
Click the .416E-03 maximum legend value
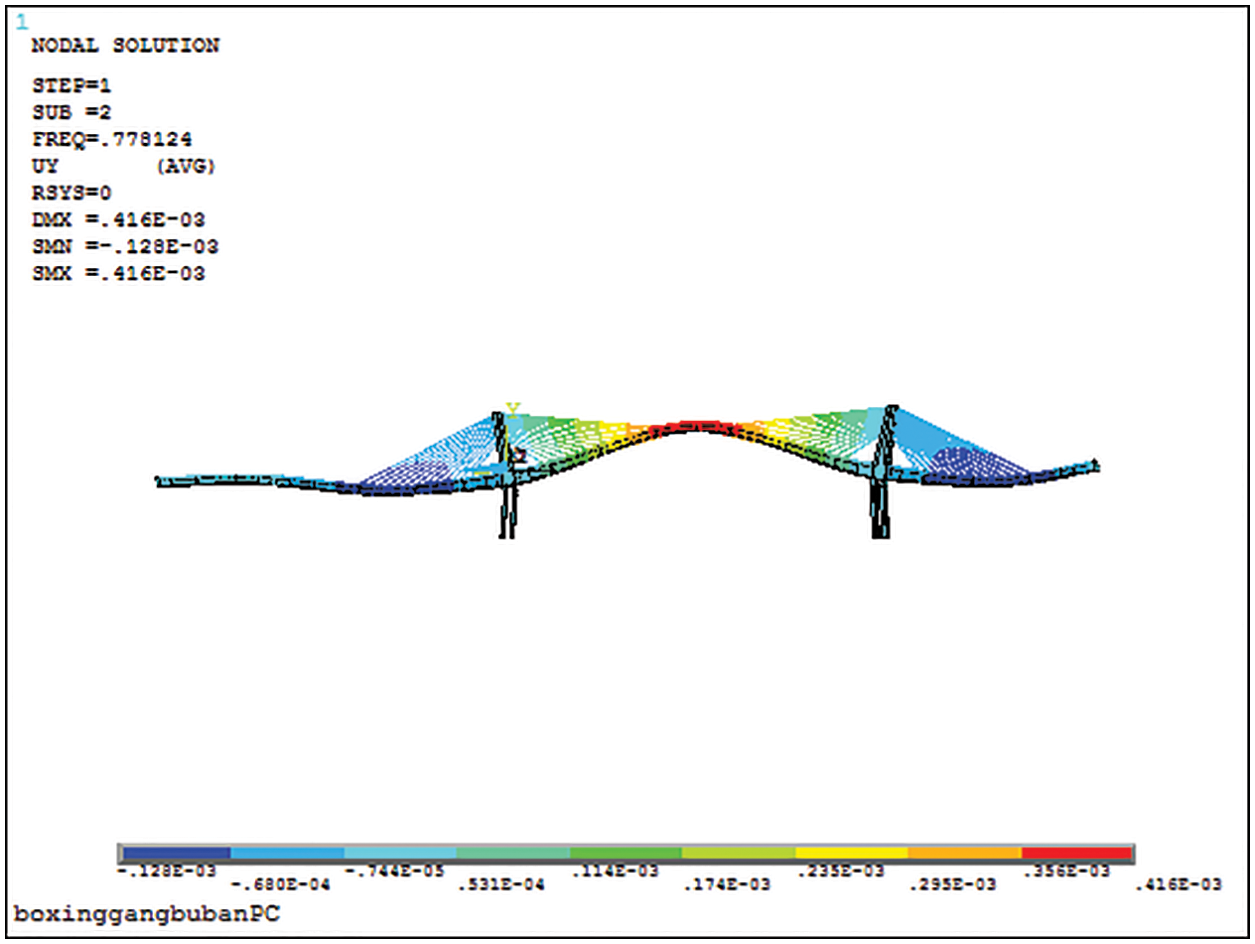[1179, 885]
